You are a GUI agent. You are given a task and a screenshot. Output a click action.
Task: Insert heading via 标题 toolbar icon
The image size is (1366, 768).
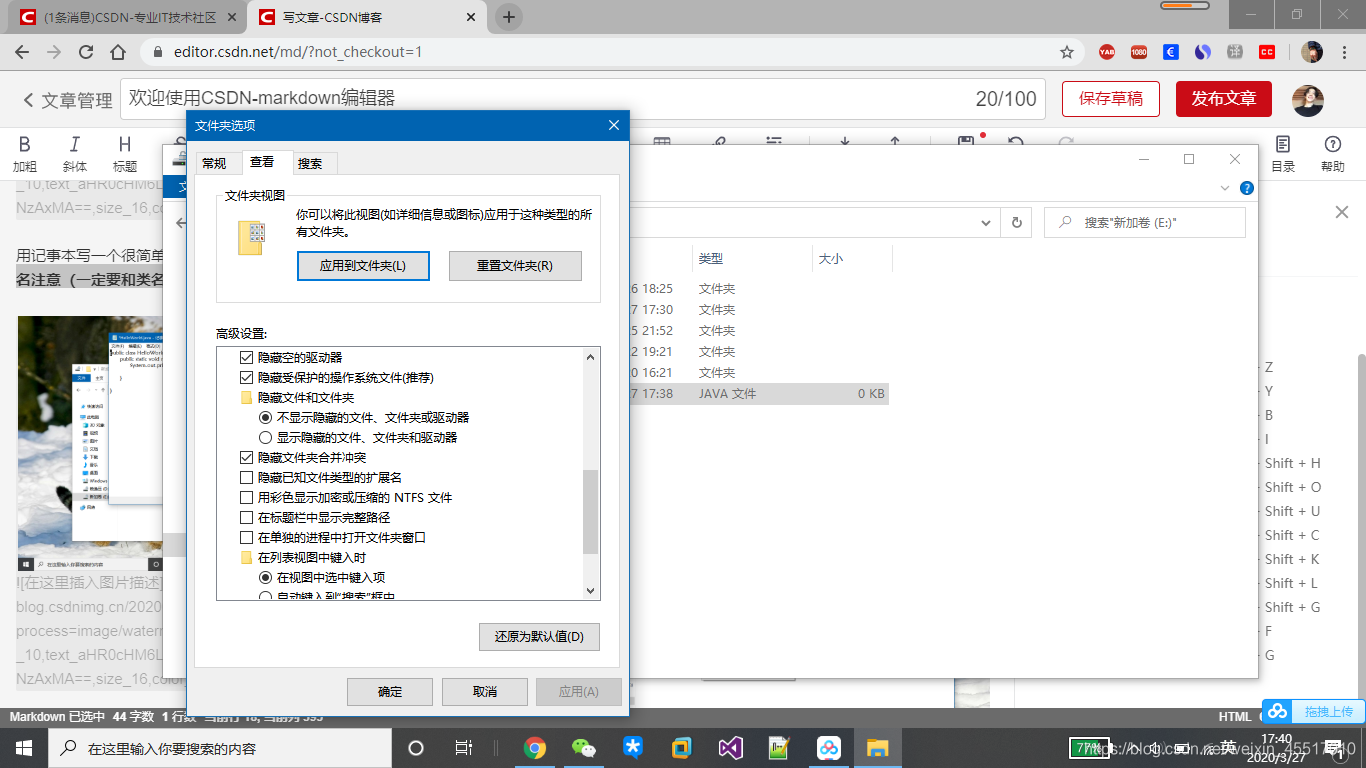[x=125, y=153]
